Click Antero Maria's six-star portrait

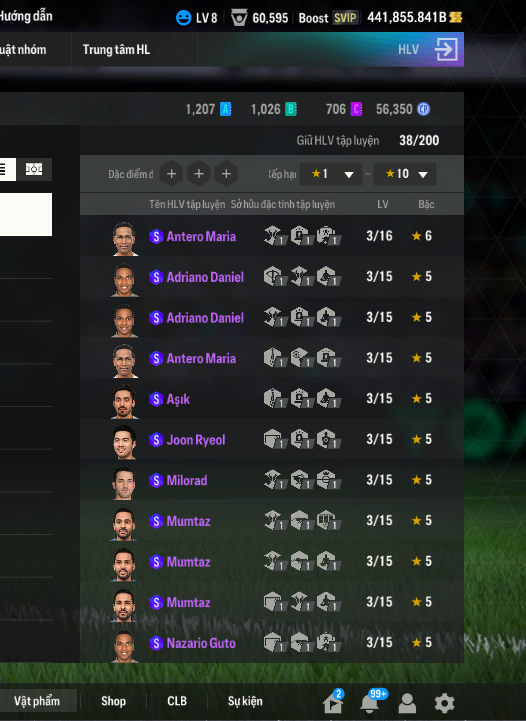coord(125,239)
